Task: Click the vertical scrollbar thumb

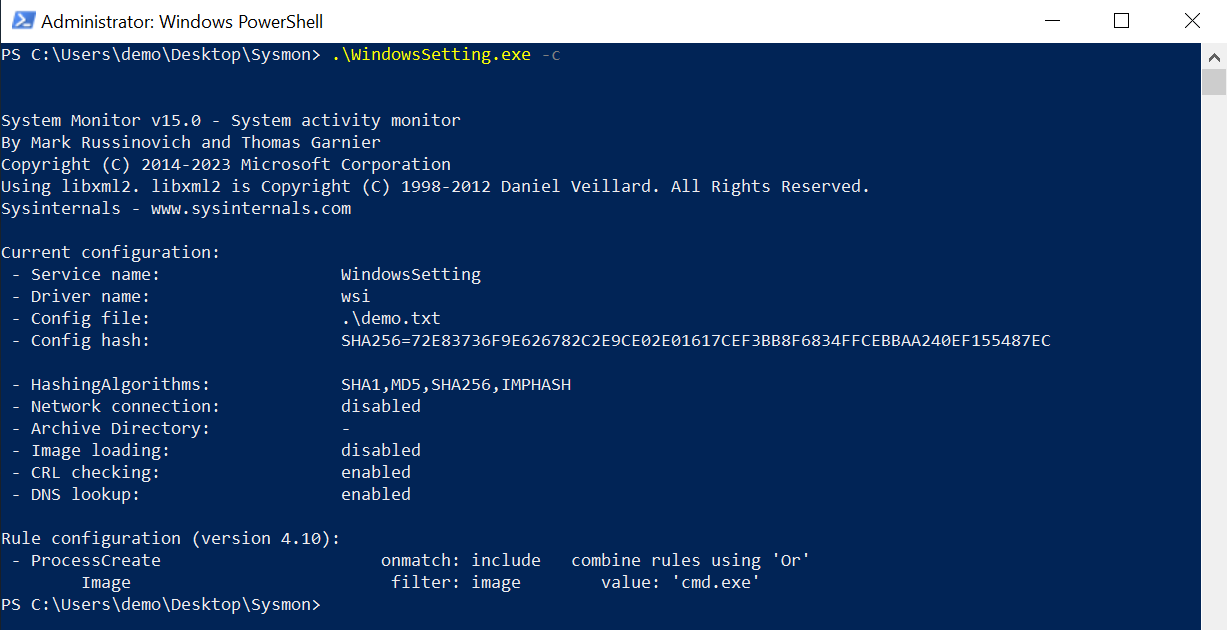Action: coord(1214,82)
